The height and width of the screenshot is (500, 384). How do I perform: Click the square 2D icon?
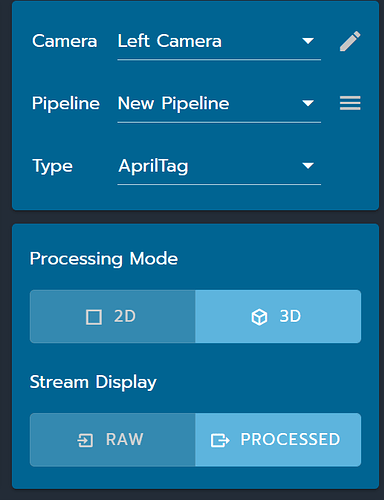tap(94, 317)
